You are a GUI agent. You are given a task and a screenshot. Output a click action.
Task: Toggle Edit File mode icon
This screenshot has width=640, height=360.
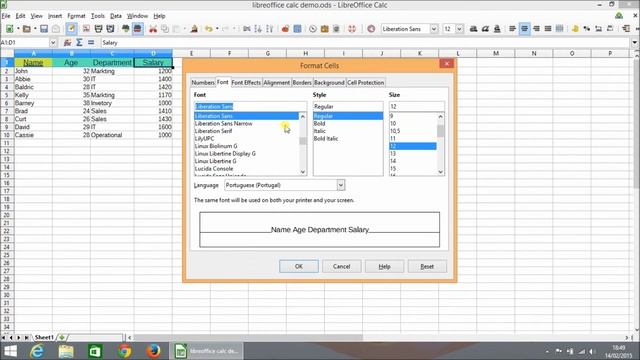[x=71, y=29]
